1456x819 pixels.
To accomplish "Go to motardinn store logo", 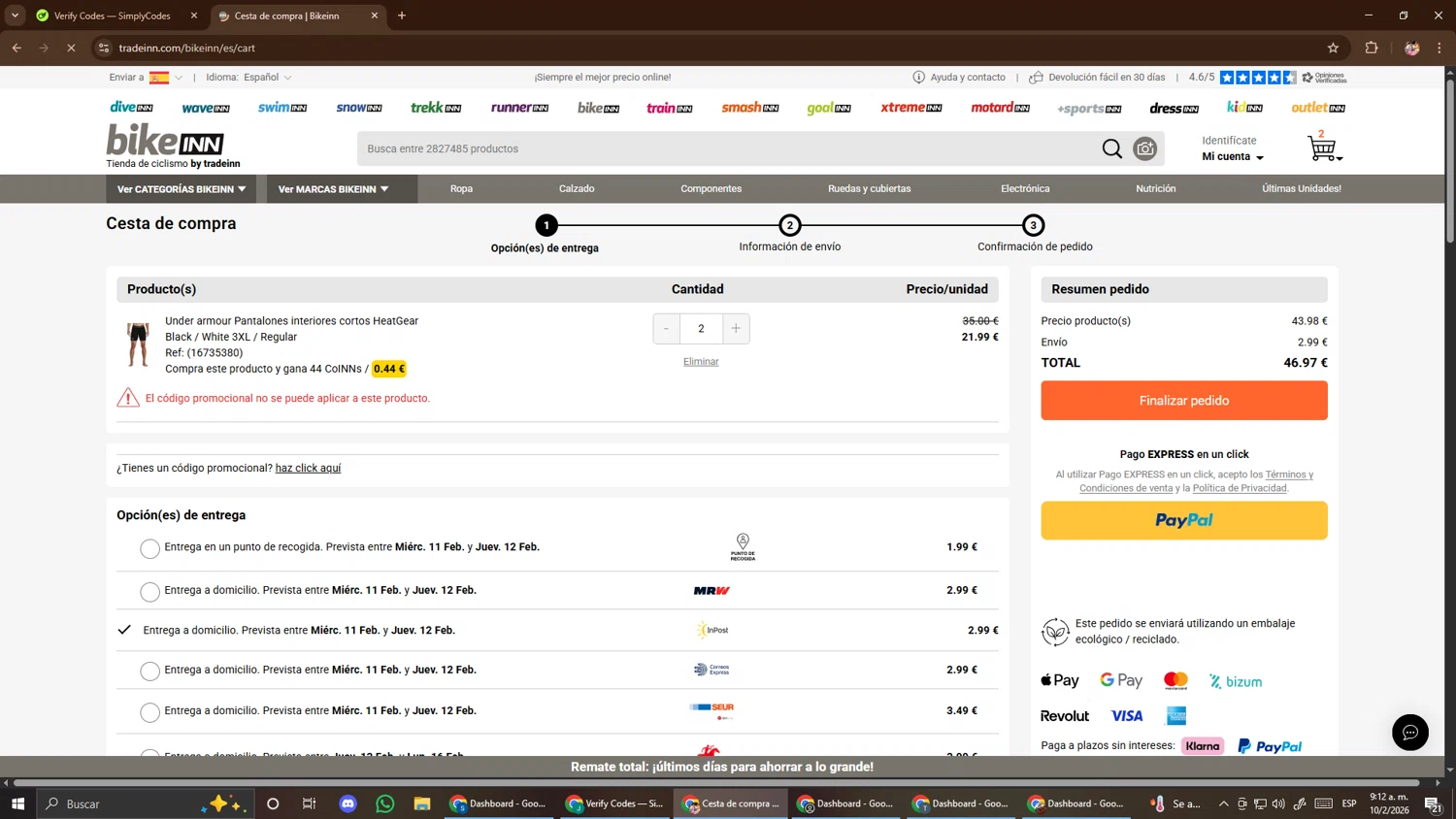I will [1000, 108].
